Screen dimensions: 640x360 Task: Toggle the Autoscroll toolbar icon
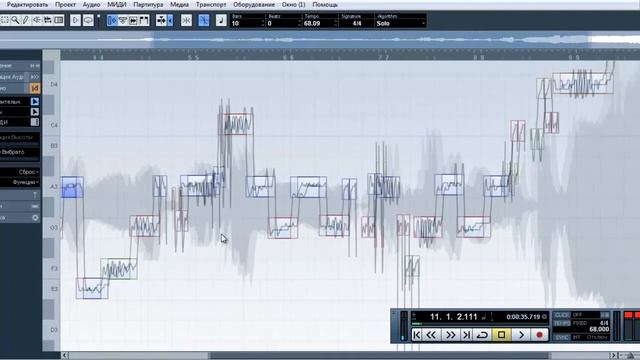[144, 20]
